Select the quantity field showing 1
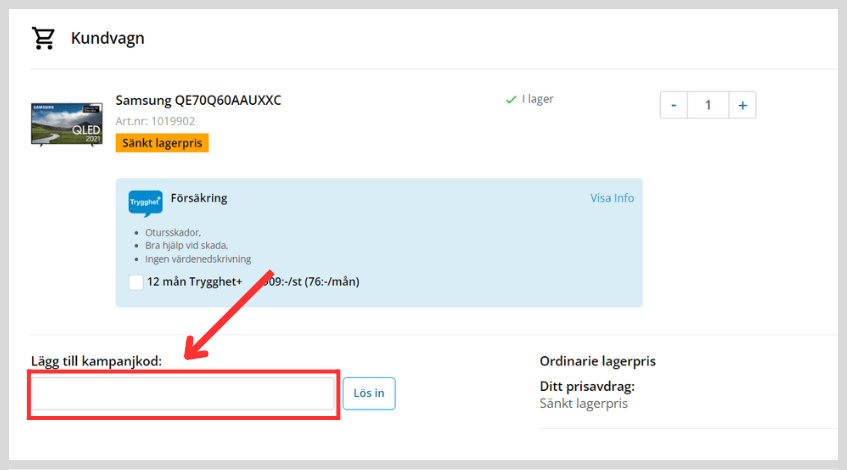847x470 pixels. (x=708, y=105)
